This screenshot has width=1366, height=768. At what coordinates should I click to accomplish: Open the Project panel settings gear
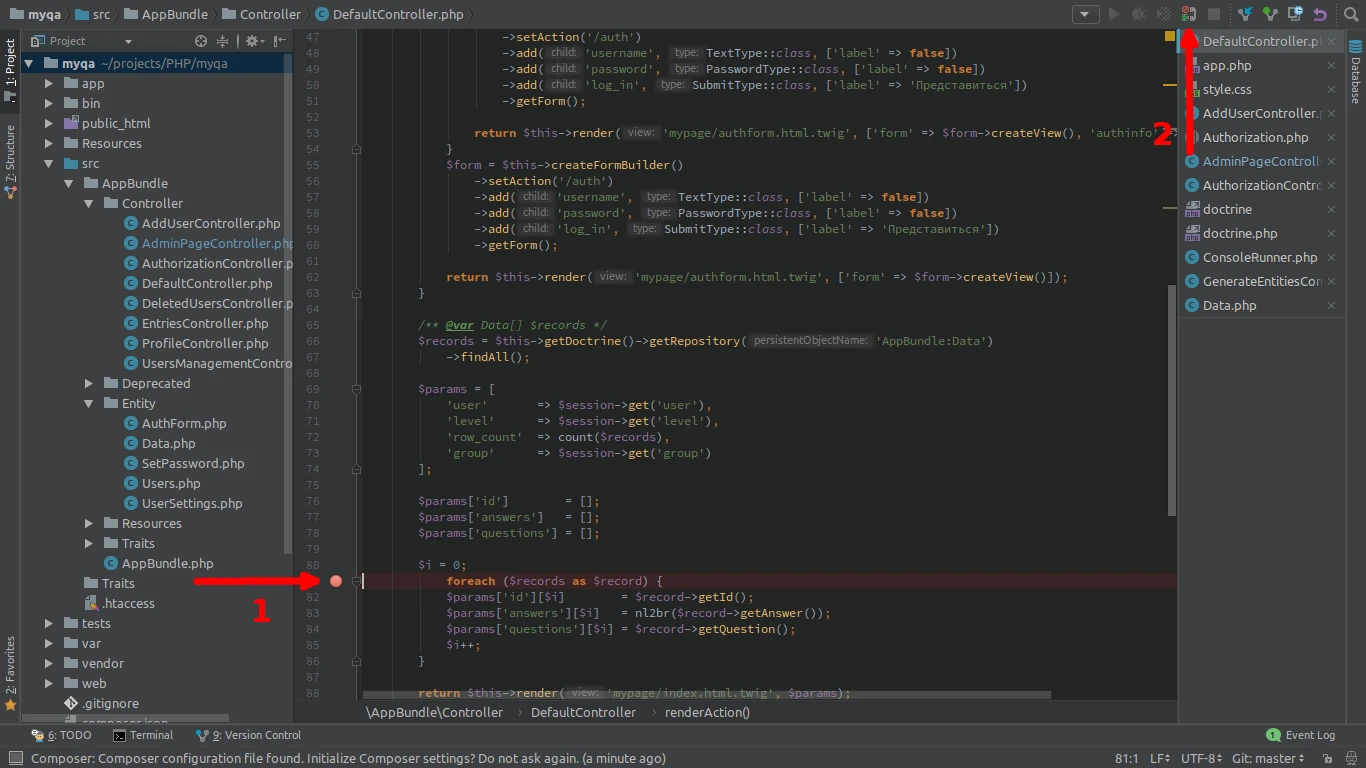pyautogui.click(x=252, y=41)
